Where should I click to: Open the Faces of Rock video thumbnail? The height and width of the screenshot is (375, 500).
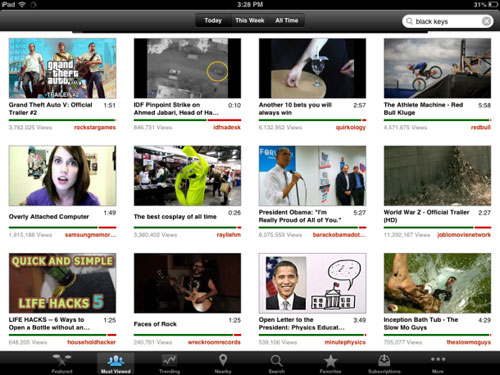[x=187, y=283]
